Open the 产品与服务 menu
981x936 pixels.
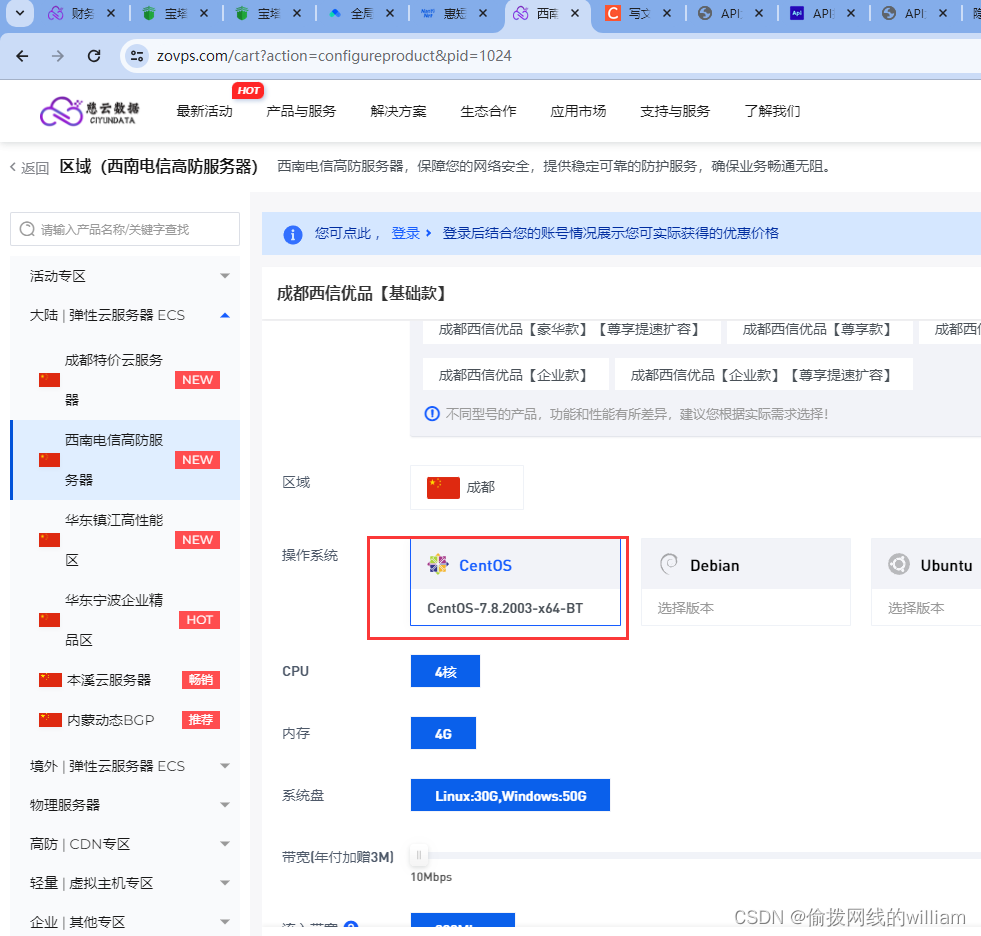coord(301,111)
